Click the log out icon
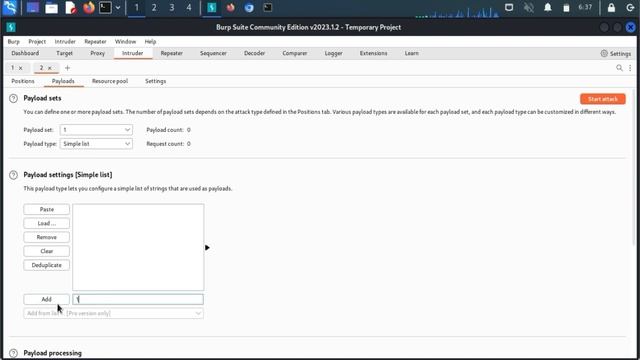Screen dimensions: 640x360 (630, 7)
